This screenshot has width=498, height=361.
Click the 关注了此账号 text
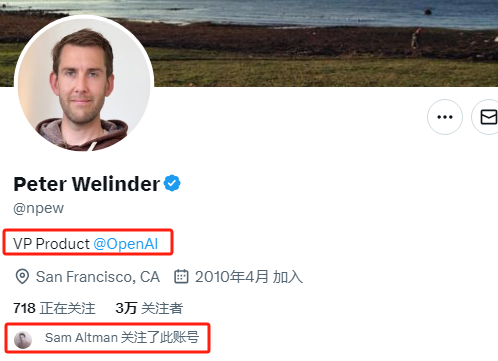[x=160, y=338]
